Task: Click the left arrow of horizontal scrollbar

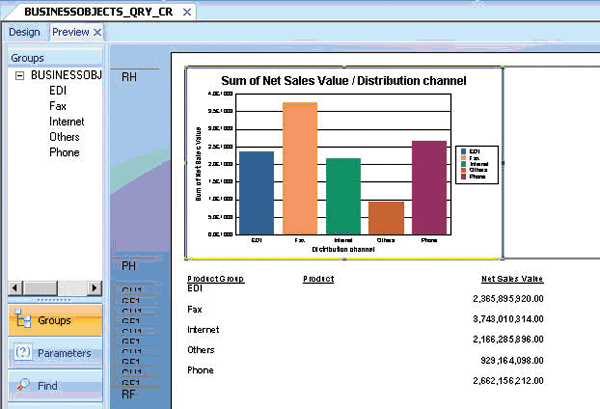Action: point(13,288)
